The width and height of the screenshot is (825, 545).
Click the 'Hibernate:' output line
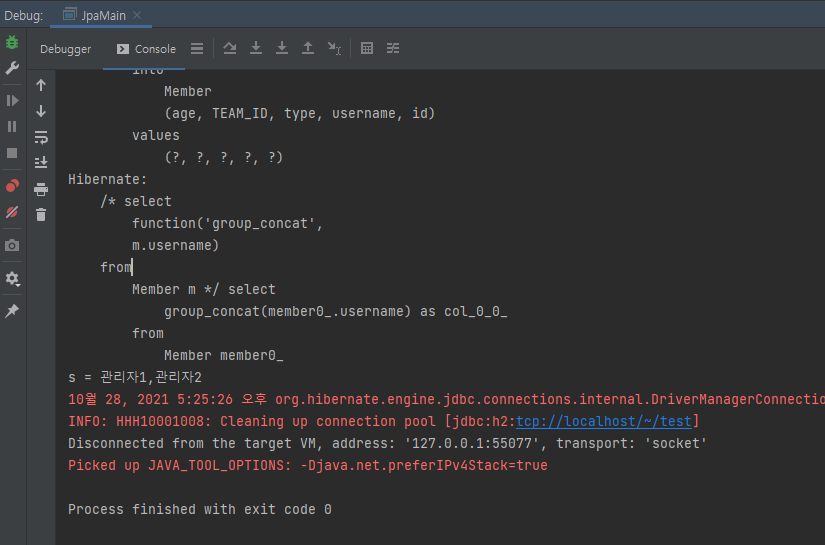(107, 179)
